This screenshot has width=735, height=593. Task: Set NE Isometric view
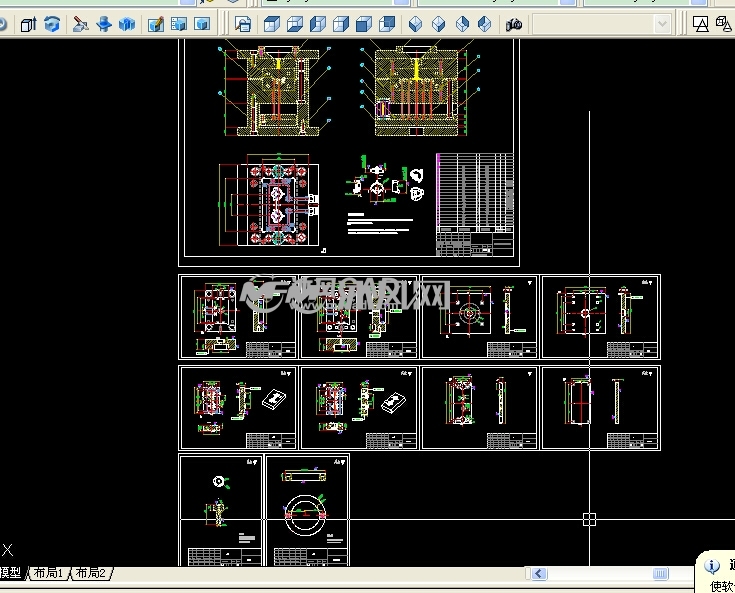click(x=462, y=24)
